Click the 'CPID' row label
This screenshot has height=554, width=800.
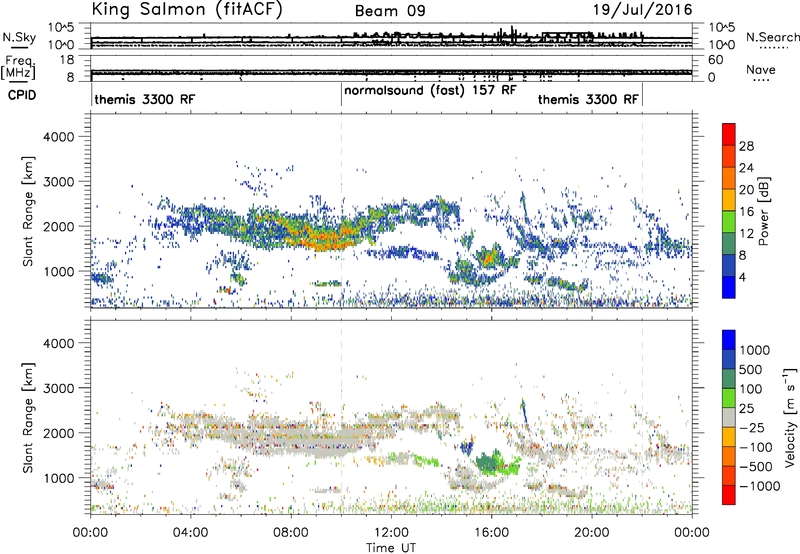point(22,95)
